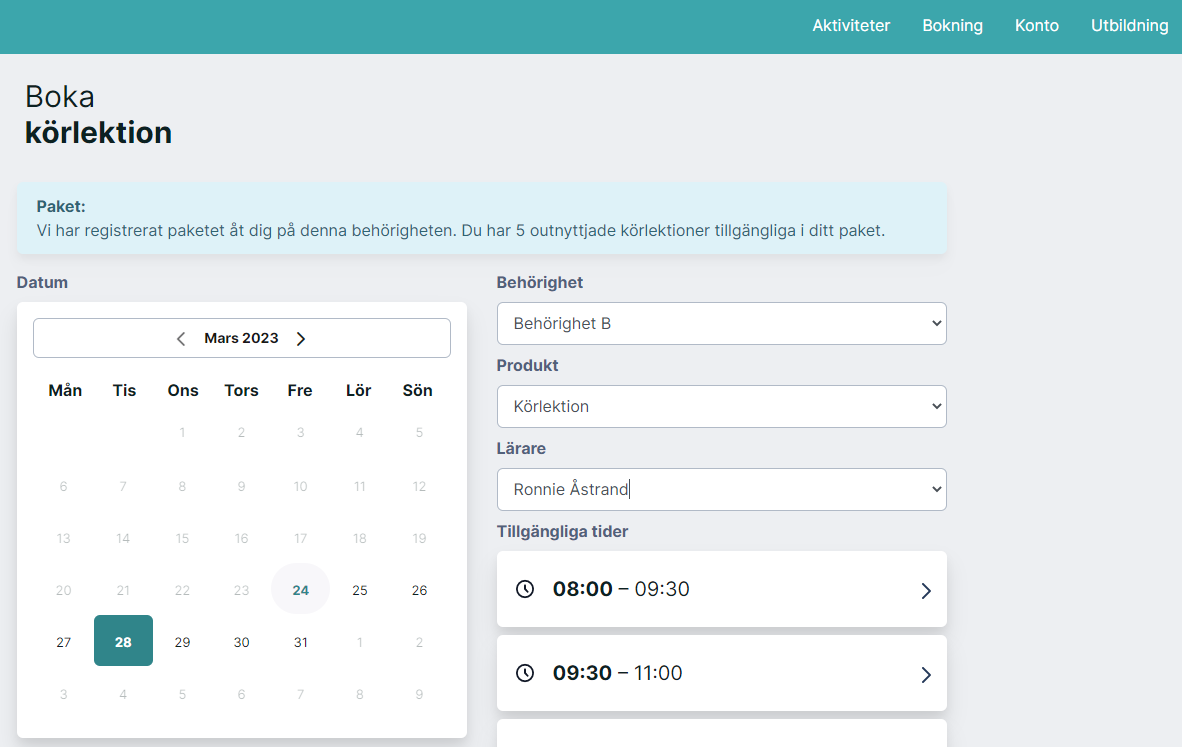Click the Boka körlektion heading
This screenshot has height=747, width=1182.
click(98, 115)
